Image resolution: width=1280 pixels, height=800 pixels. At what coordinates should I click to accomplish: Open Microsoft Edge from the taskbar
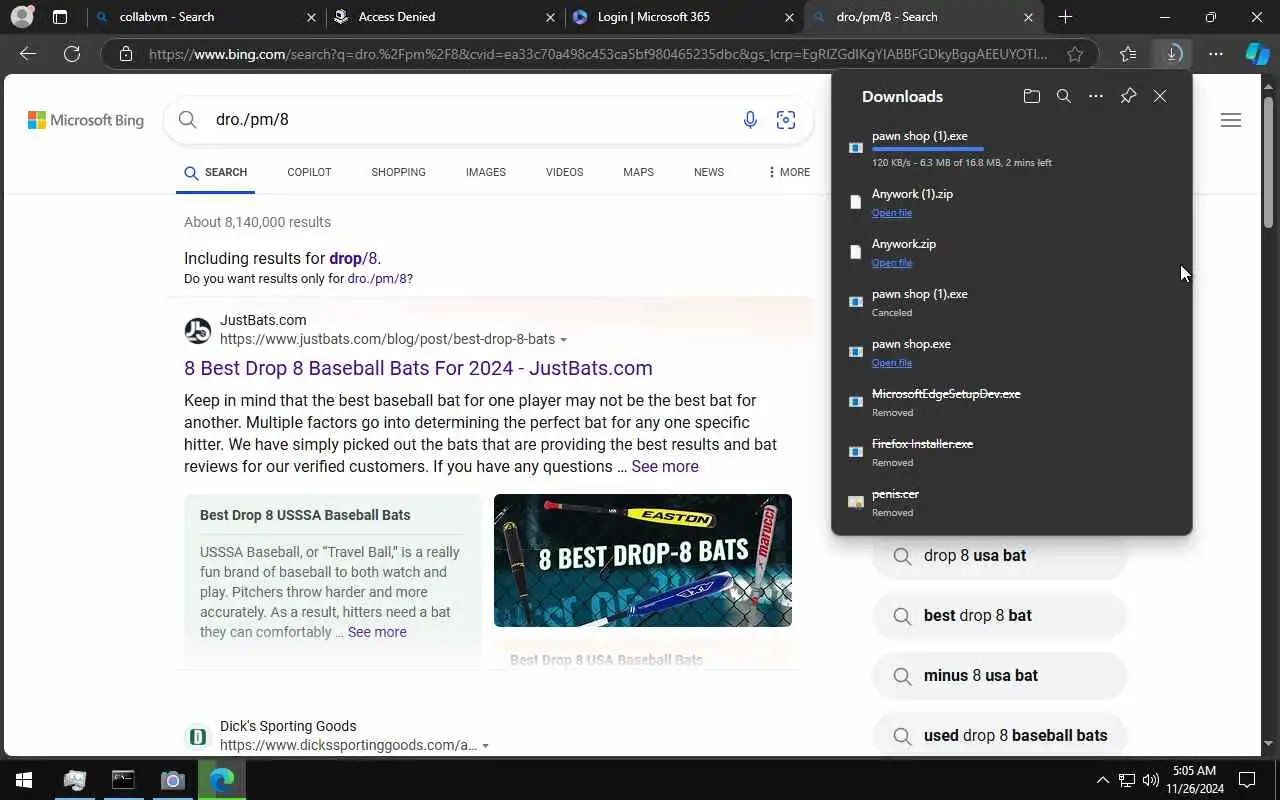222,780
